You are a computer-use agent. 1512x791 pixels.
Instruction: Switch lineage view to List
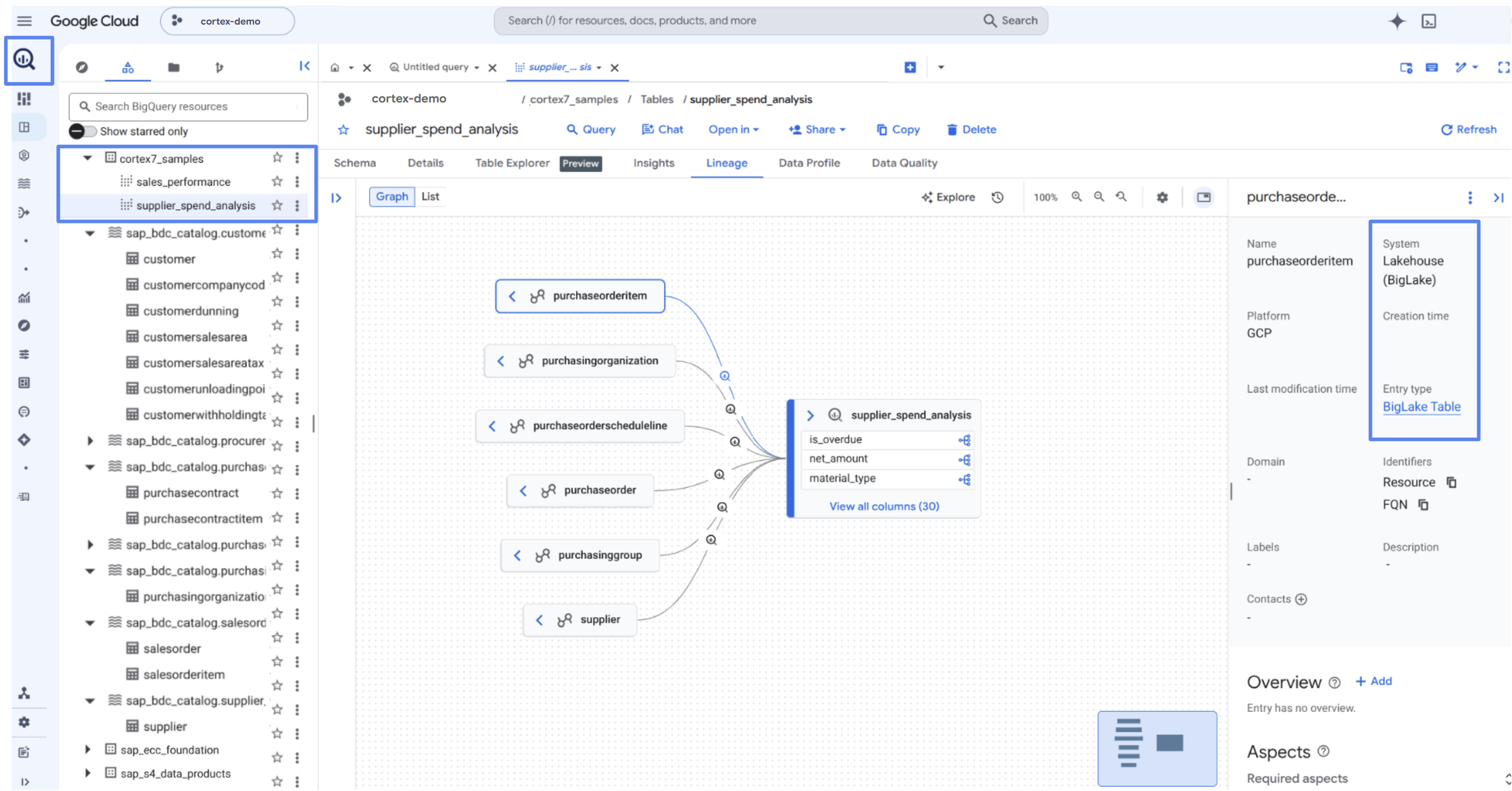tap(430, 197)
